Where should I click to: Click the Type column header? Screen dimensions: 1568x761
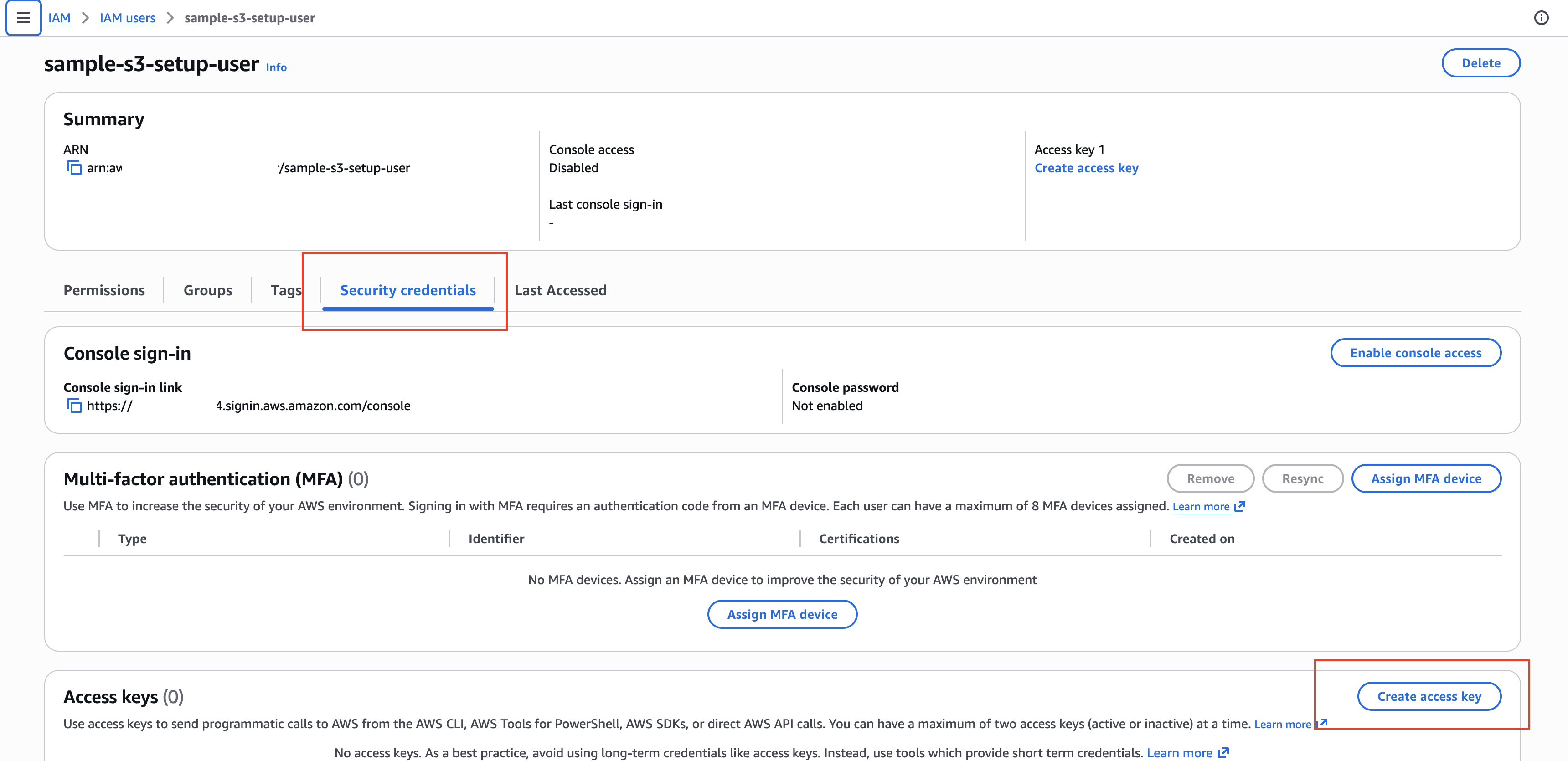coord(132,539)
